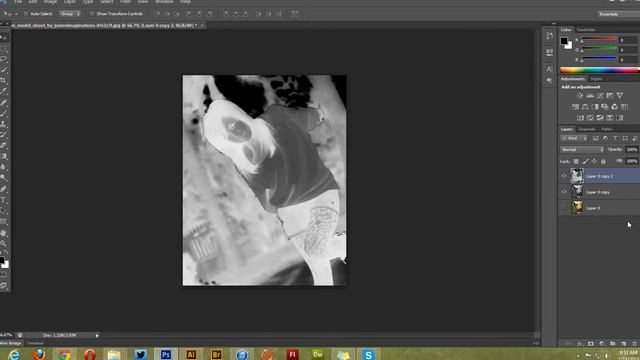The image size is (640, 360).
Task: Select the Layer 0 copy thumbnail
Action: (x=577, y=192)
